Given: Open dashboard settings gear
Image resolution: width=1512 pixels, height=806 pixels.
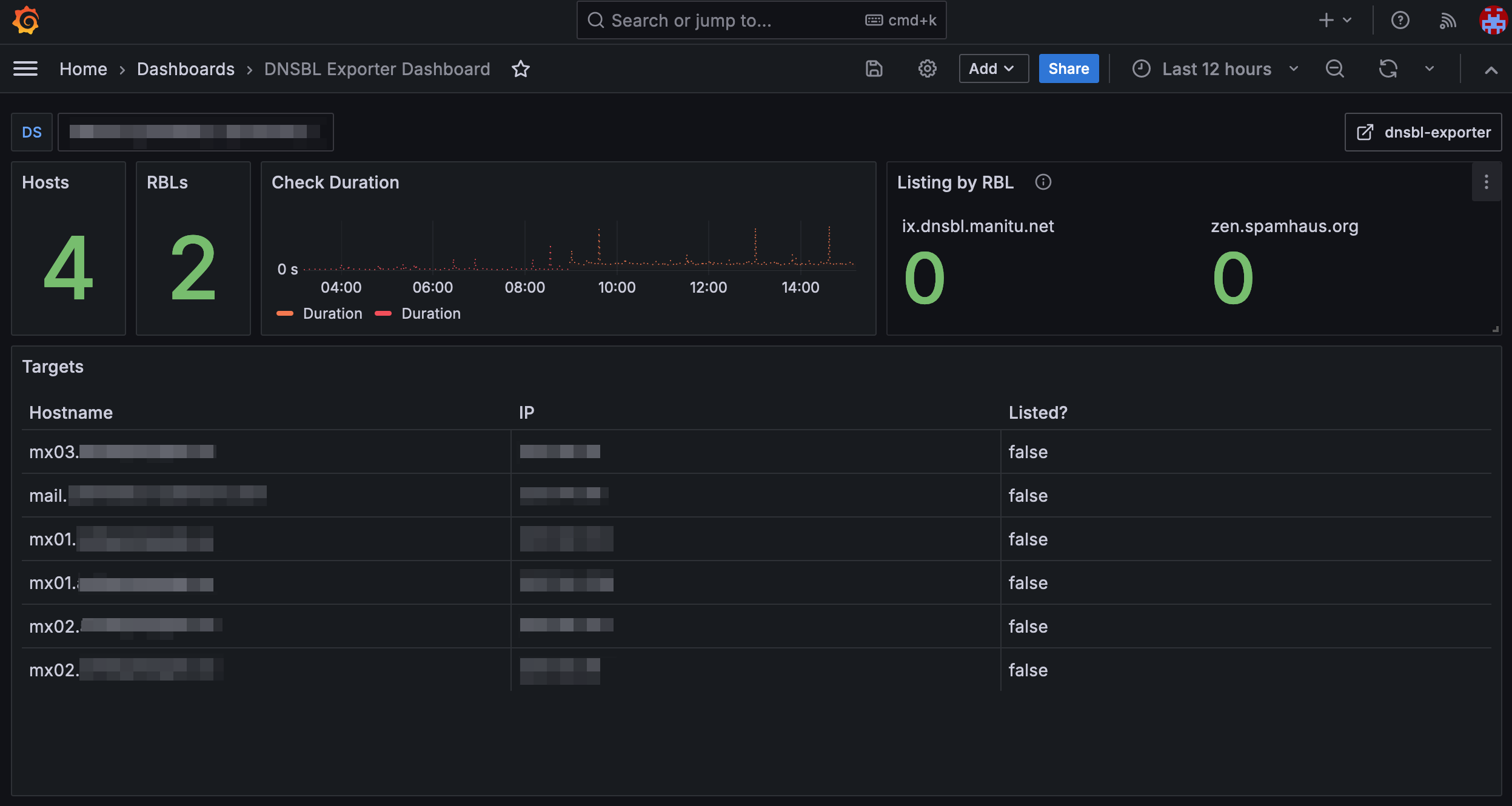Looking at the screenshot, I should pos(927,69).
